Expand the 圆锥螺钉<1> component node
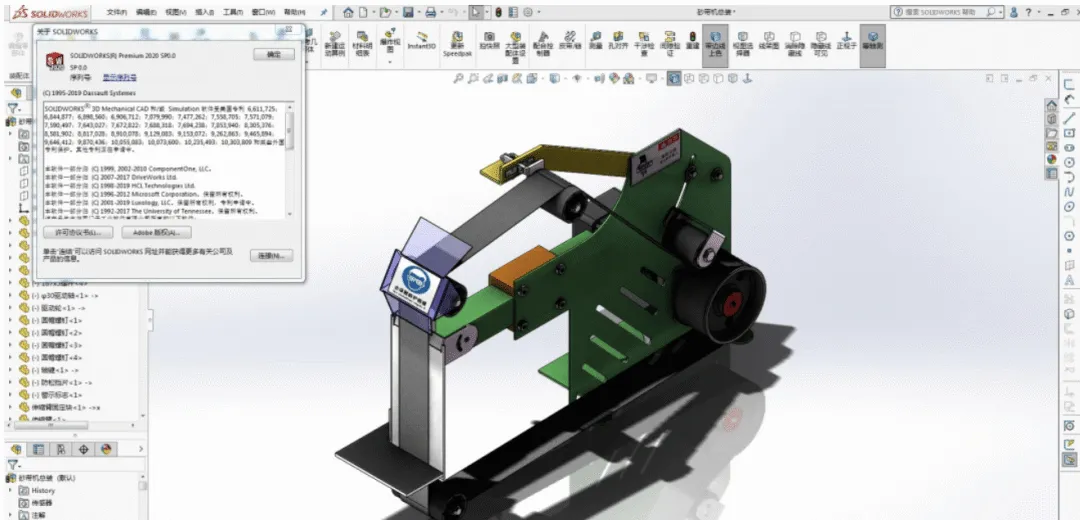The image size is (1080, 520). (x=10, y=320)
